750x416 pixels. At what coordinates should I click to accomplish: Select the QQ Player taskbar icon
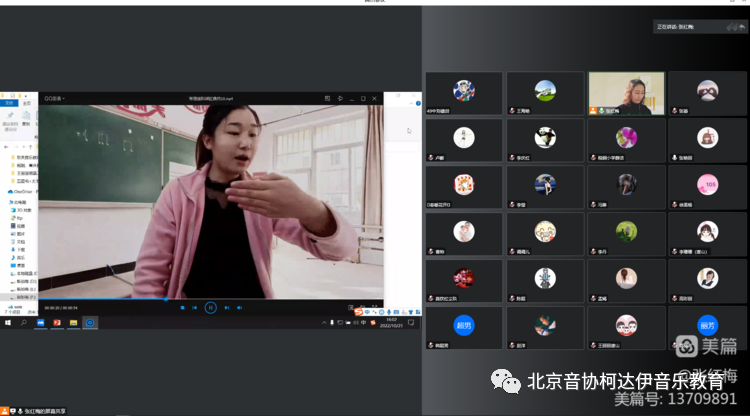[x=89, y=323]
